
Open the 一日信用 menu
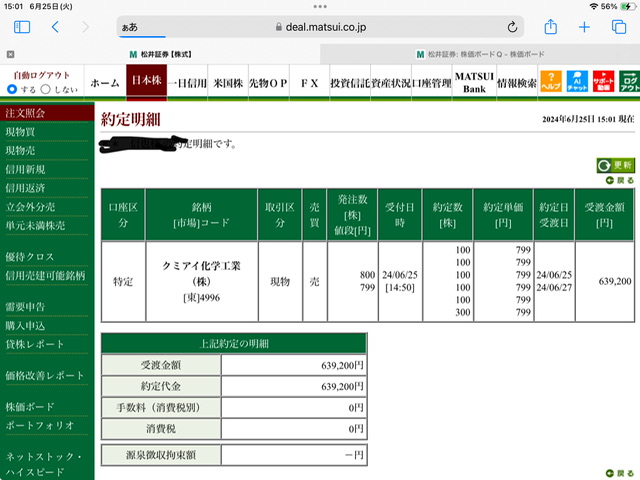pos(187,83)
